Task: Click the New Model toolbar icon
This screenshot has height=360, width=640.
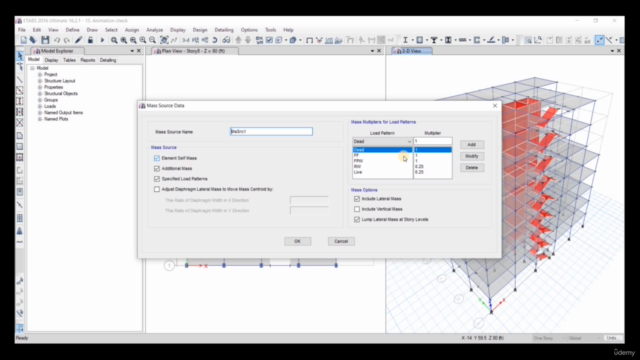Action: pos(24,40)
